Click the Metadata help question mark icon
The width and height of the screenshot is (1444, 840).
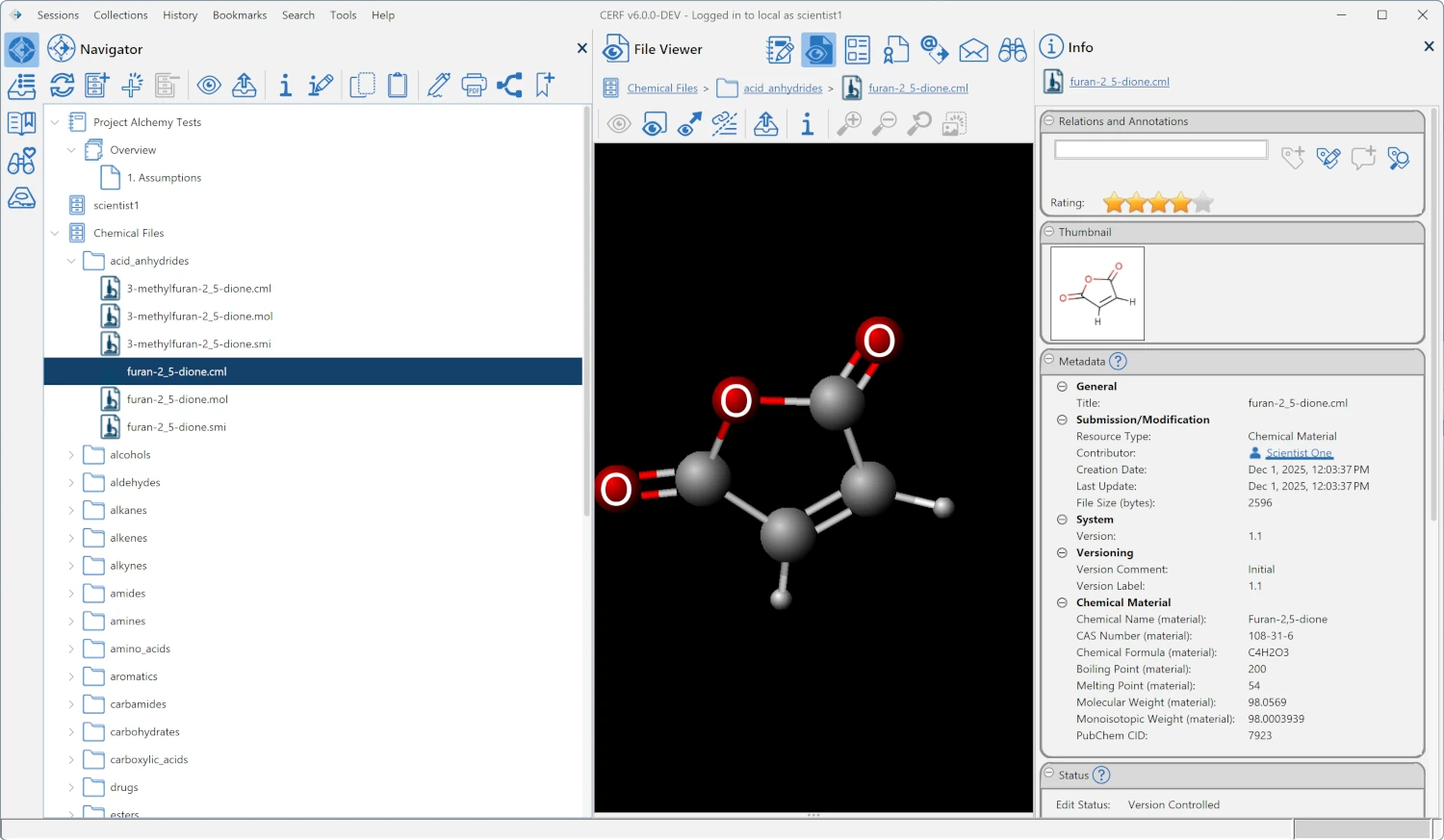click(x=1118, y=362)
